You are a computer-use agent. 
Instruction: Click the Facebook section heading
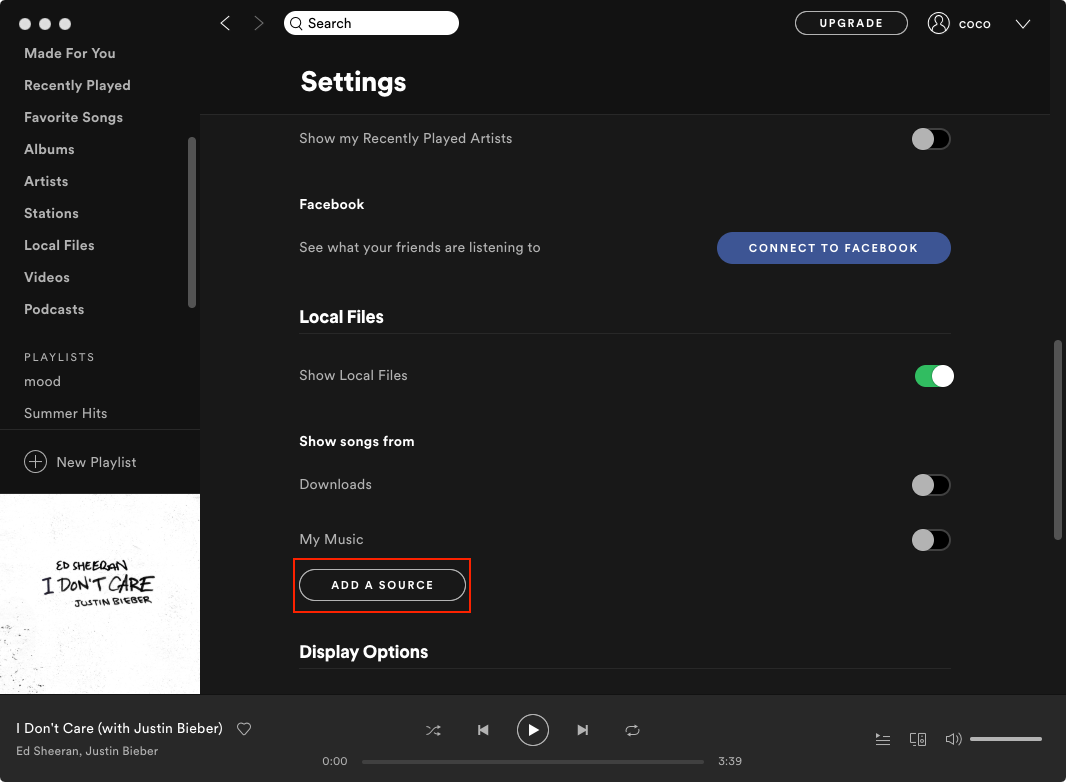click(x=331, y=204)
